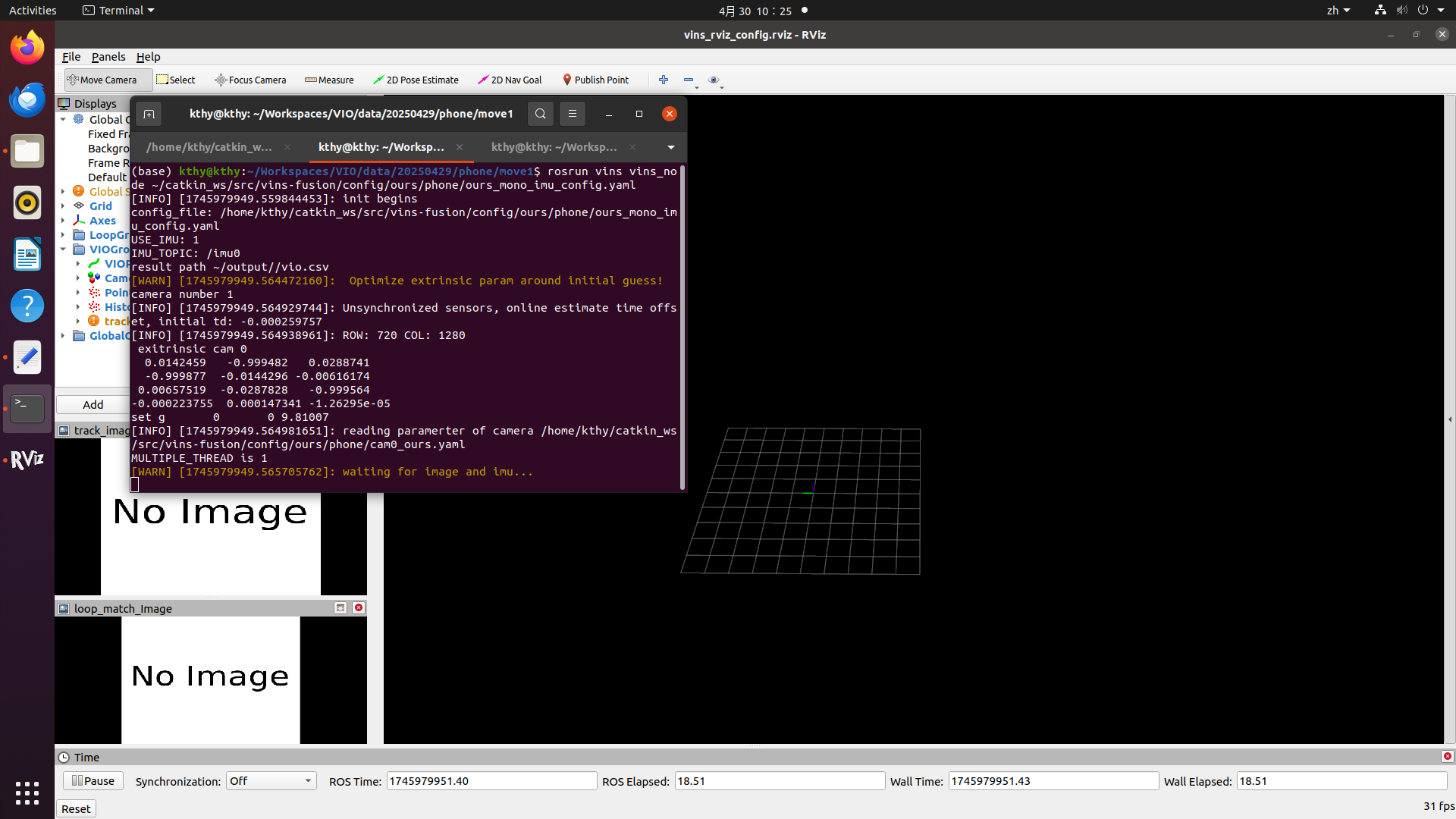Float the loop_match_Image panel
Screen dimensions: 1456x819
click(340, 608)
